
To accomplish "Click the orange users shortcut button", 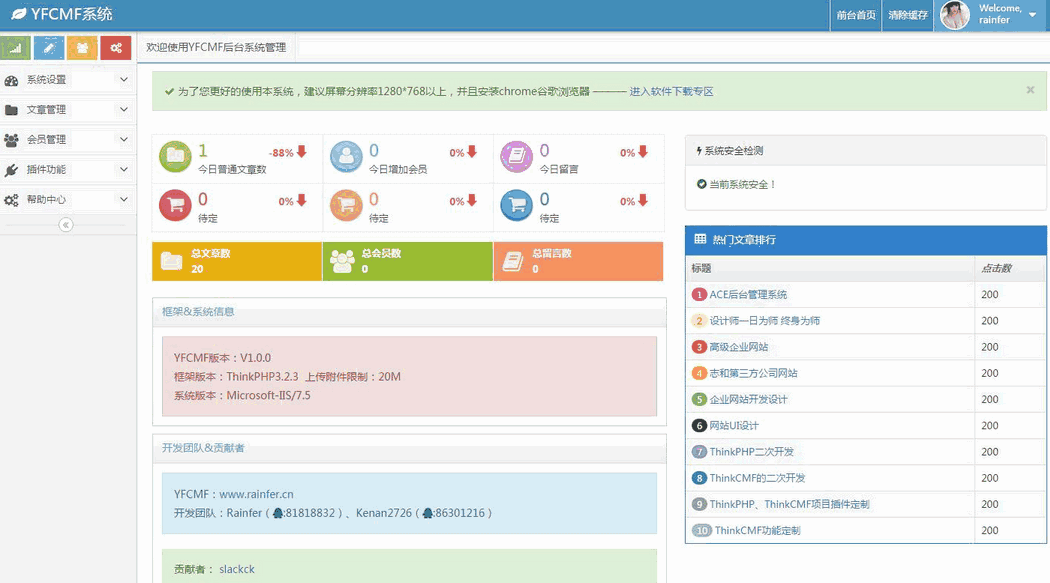I will 82,48.
